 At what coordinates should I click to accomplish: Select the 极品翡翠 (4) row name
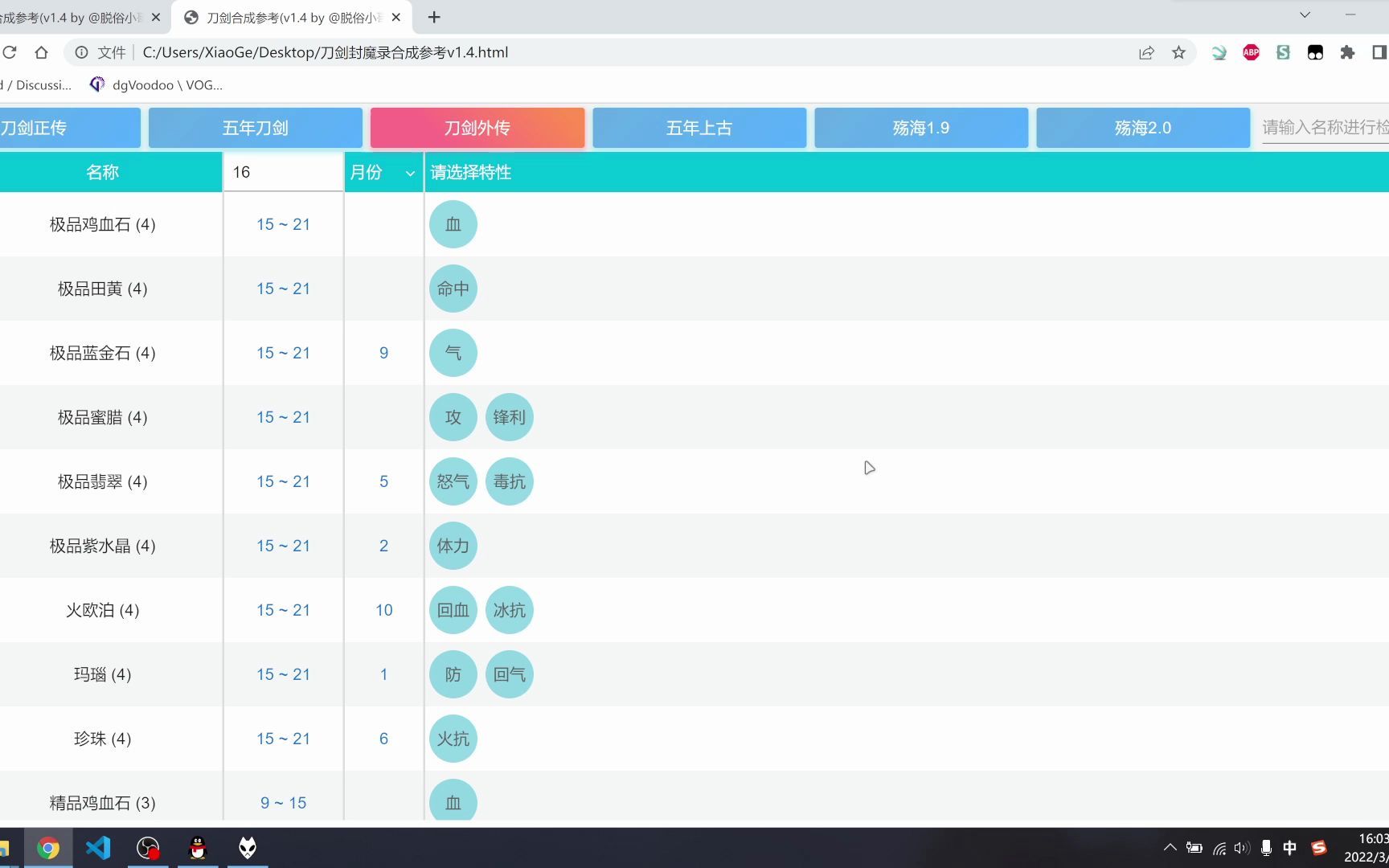[103, 481]
